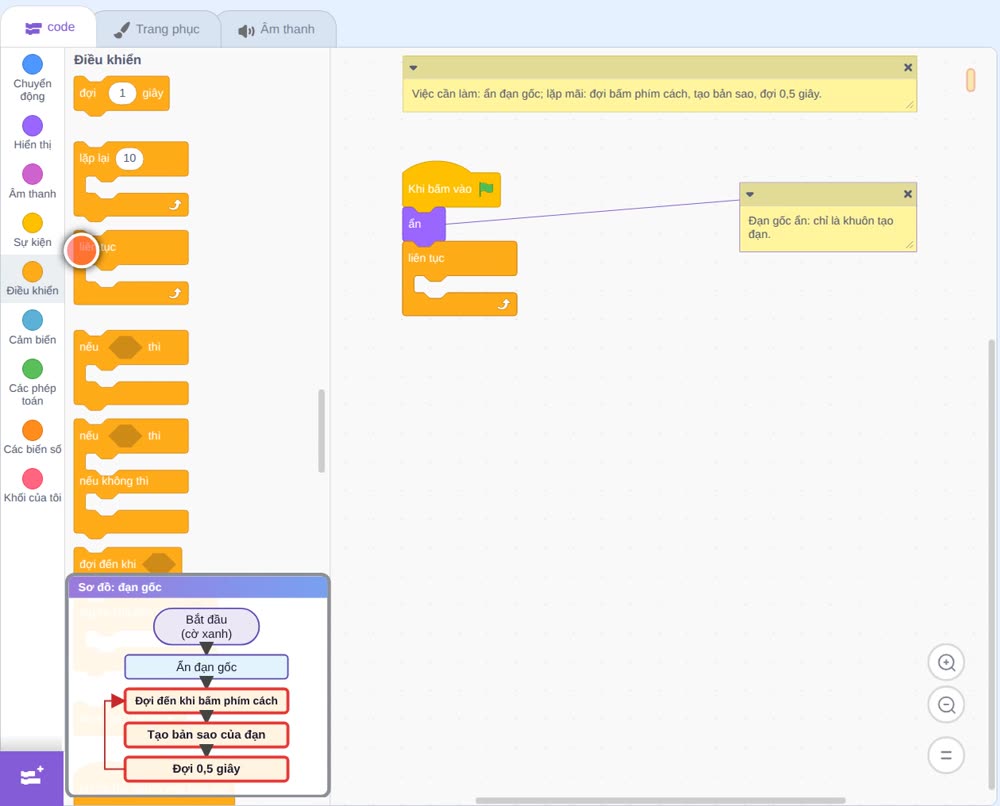Click the repeat count 10 field
The height and width of the screenshot is (806, 1000).
coord(129,158)
